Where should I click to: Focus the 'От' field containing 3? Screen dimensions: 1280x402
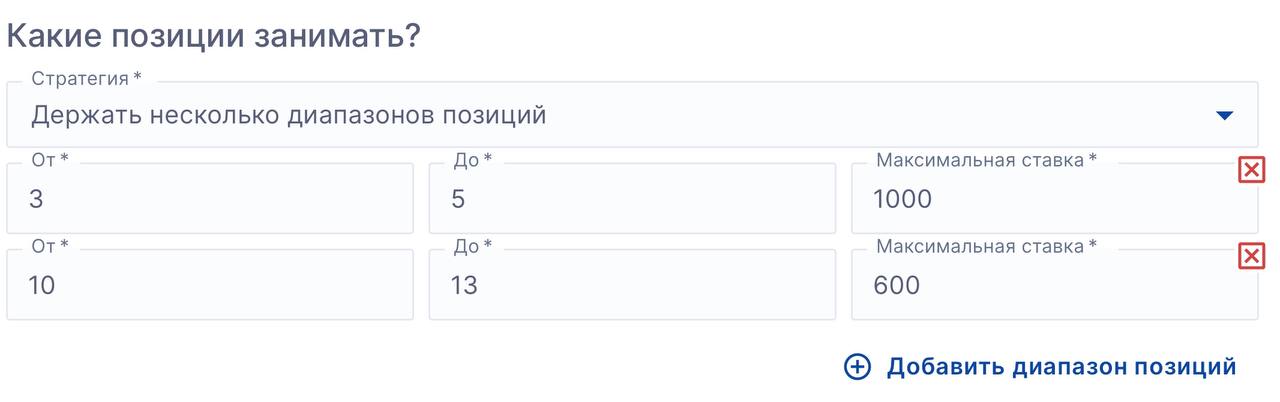click(209, 199)
